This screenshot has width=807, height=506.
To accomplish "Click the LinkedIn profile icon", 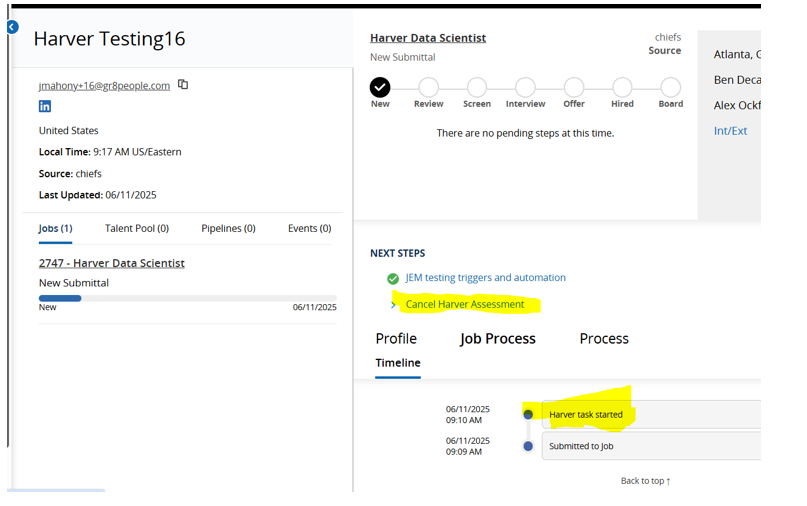I will click(x=45, y=107).
